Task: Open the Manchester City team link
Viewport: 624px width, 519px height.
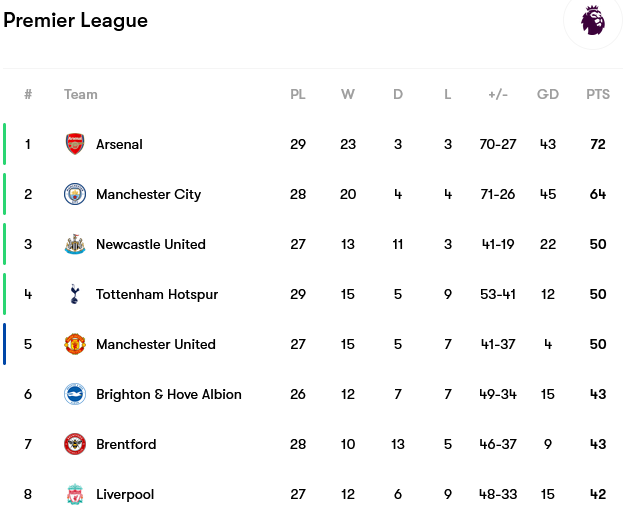Action: [148, 194]
